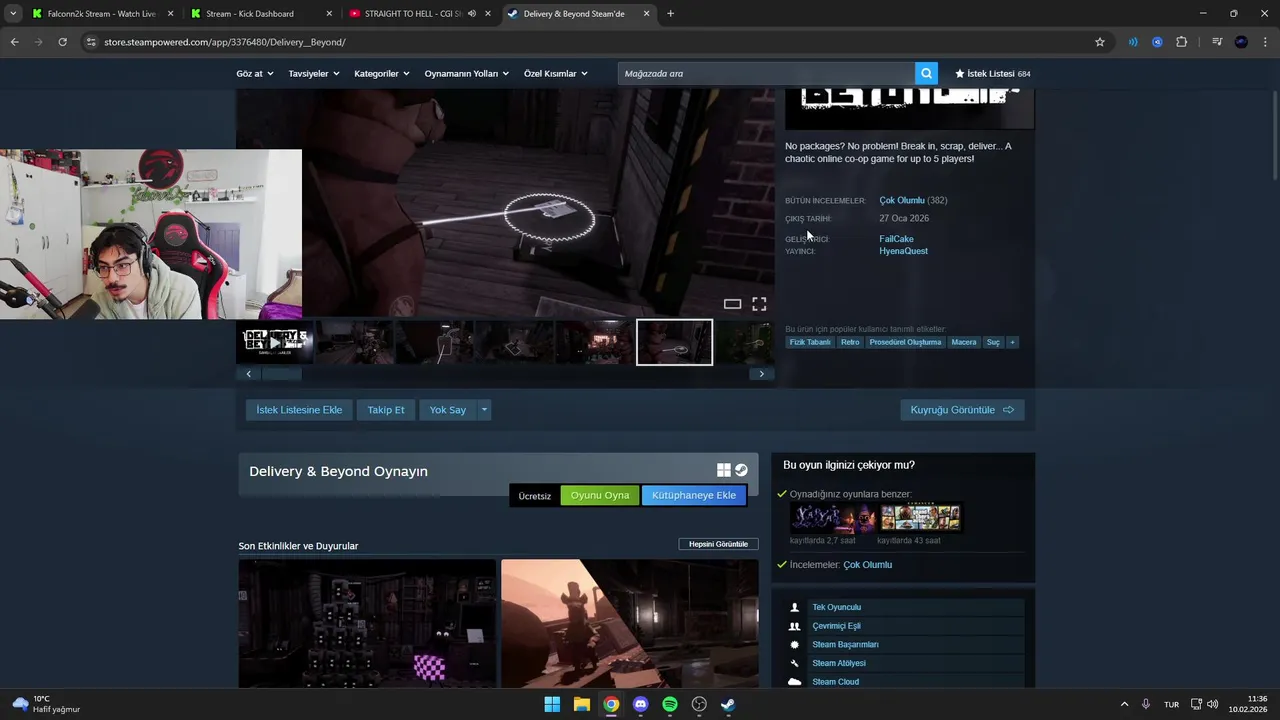Image resolution: width=1280 pixels, height=720 pixels.
Task: Open the Çevrimiçi Eşli feature link
Action: point(836,626)
